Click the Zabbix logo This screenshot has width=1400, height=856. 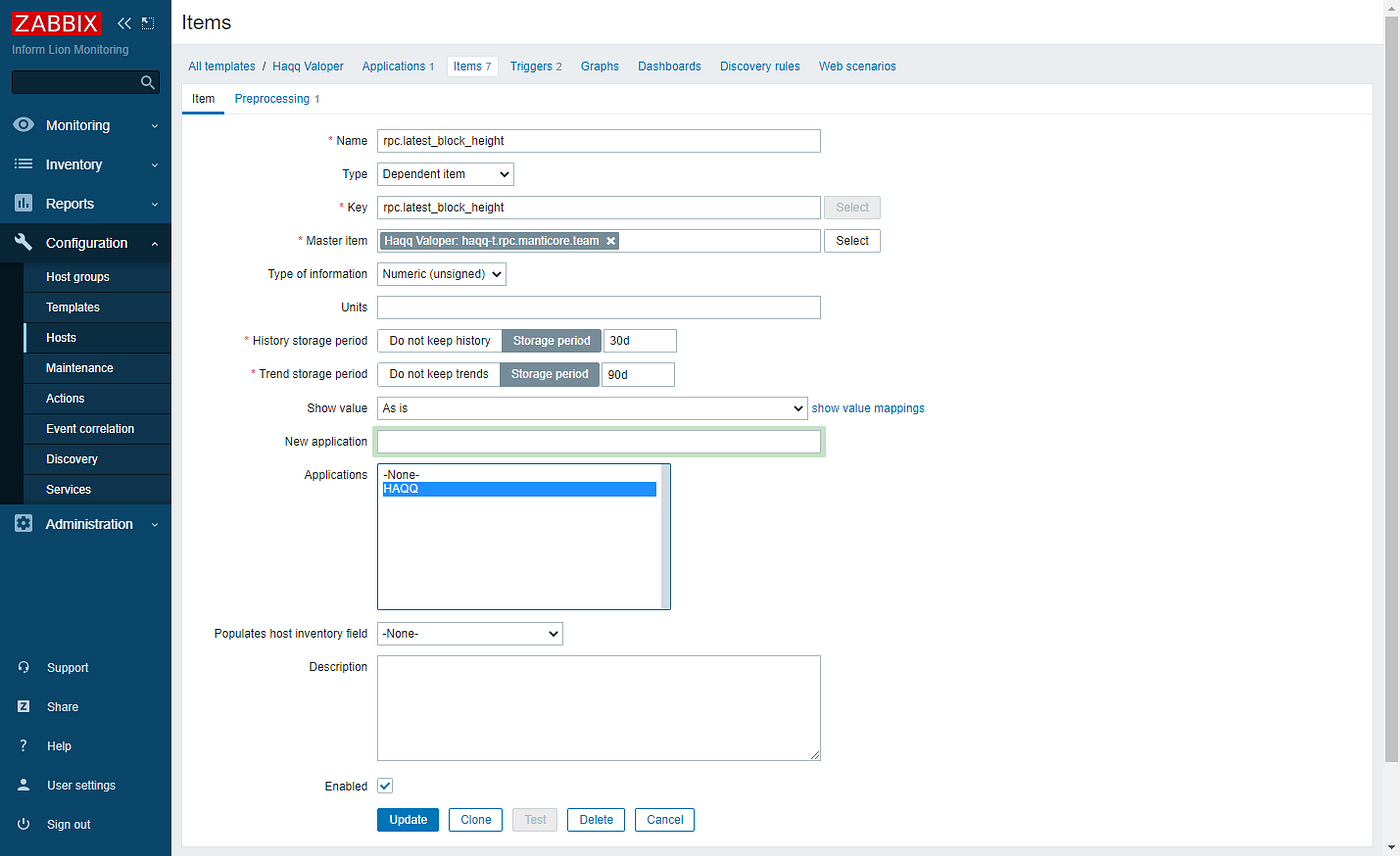[x=56, y=23]
